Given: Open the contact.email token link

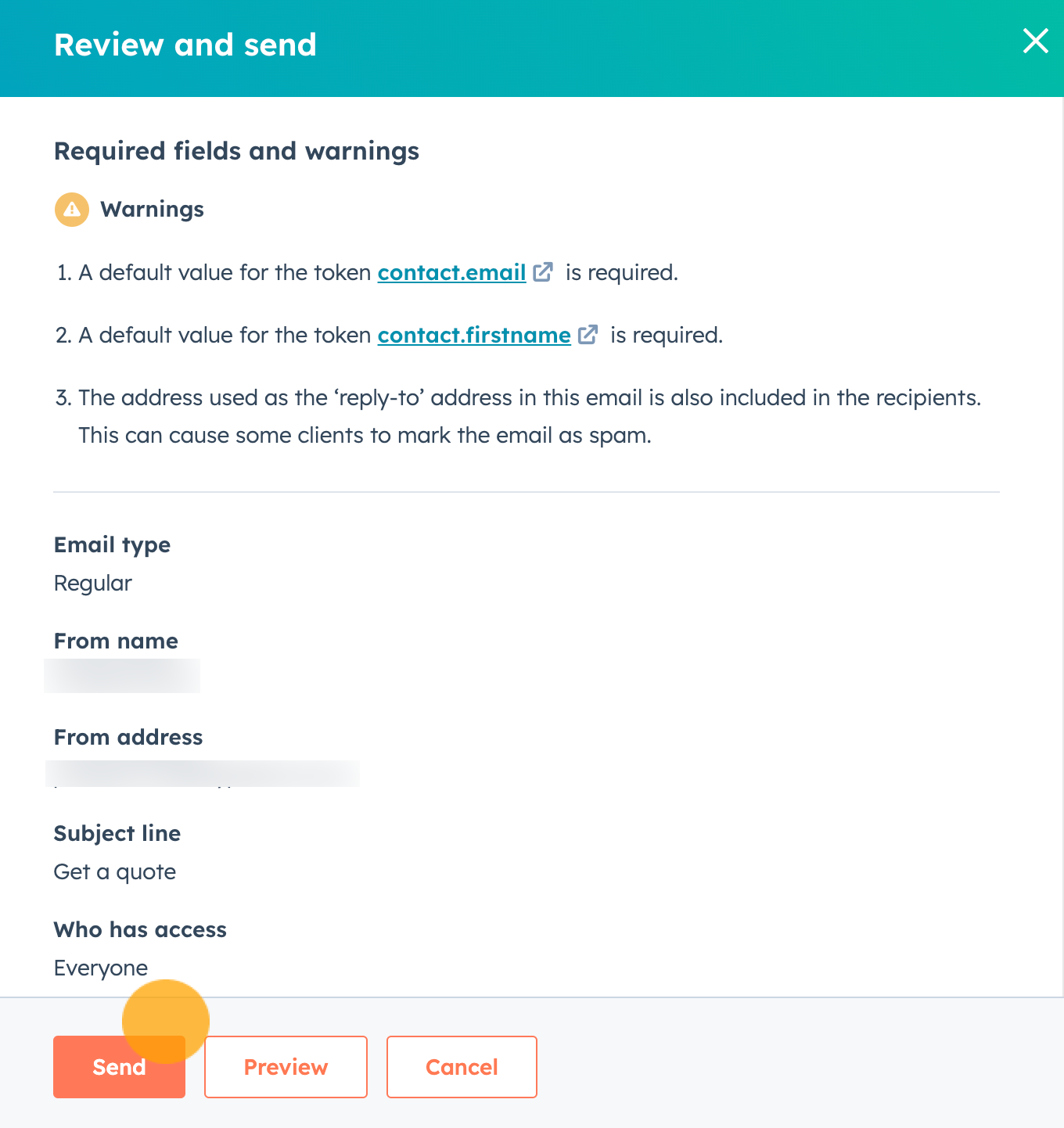Looking at the screenshot, I should click(x=451, y=272).
